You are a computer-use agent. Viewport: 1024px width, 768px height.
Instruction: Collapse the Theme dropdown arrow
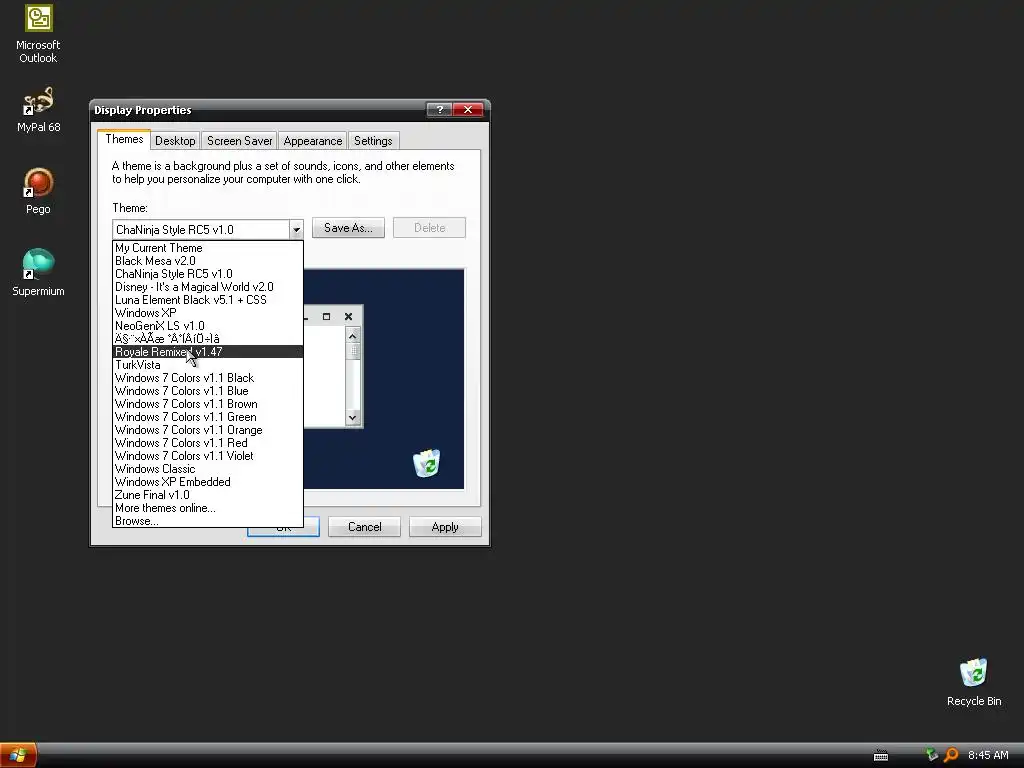tap(296, 229)
